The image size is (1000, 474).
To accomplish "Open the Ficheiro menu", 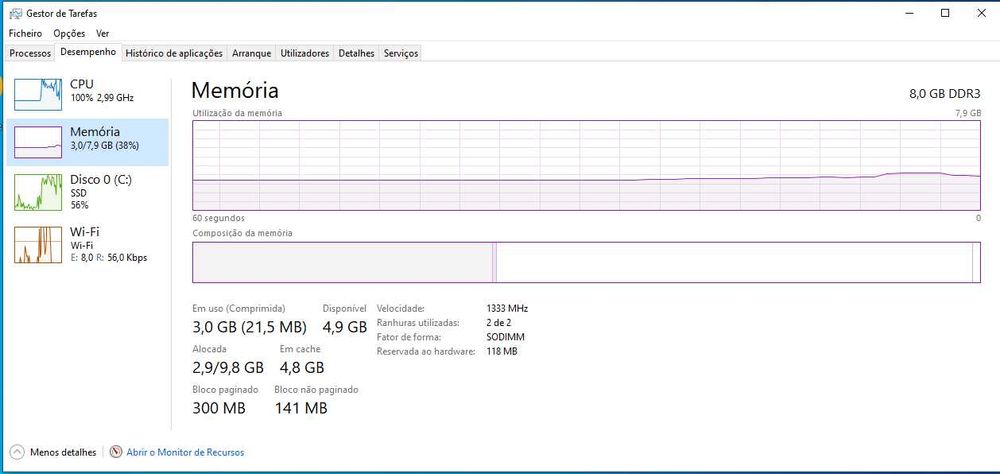I will pyautogui.click(x=24, y=33).
